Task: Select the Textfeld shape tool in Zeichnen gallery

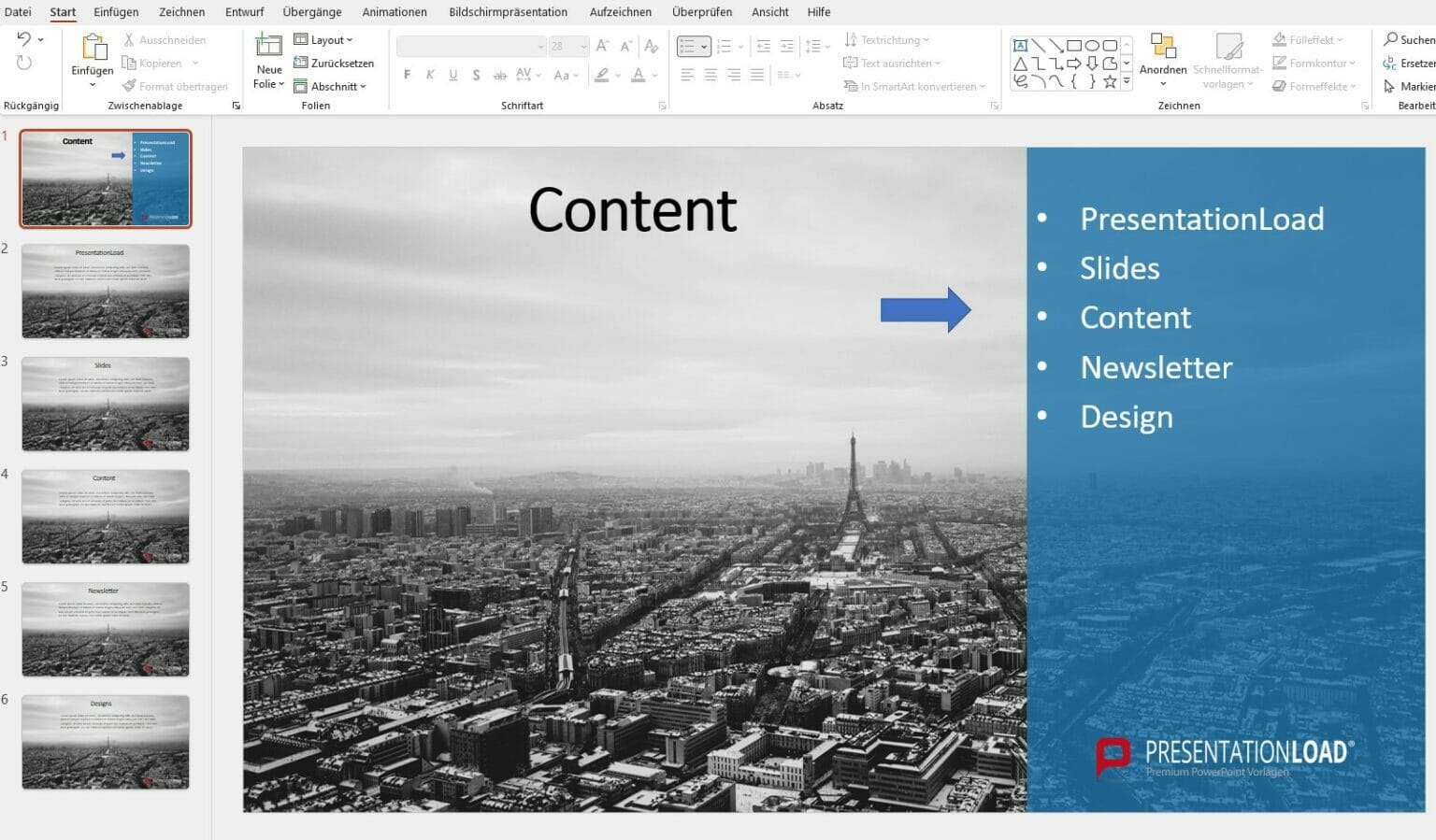Action: pyautogui.click(x=1021, y=46)
